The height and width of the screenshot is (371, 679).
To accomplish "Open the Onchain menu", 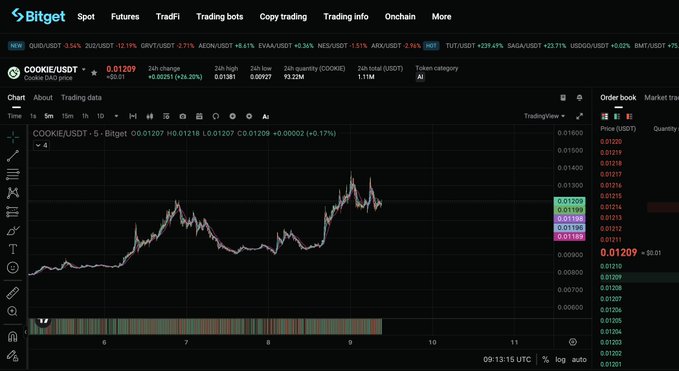I will point(400,16).
